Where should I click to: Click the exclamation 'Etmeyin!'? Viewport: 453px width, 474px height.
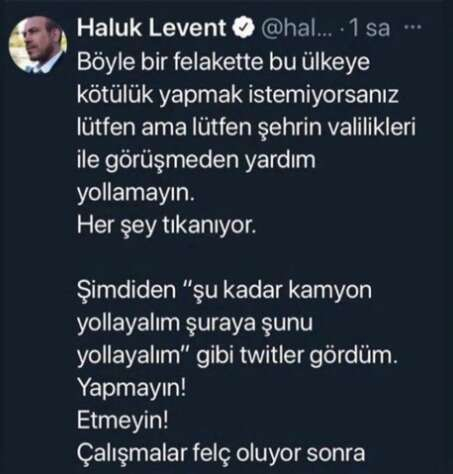pyautogui.click(x=123, y=420)
